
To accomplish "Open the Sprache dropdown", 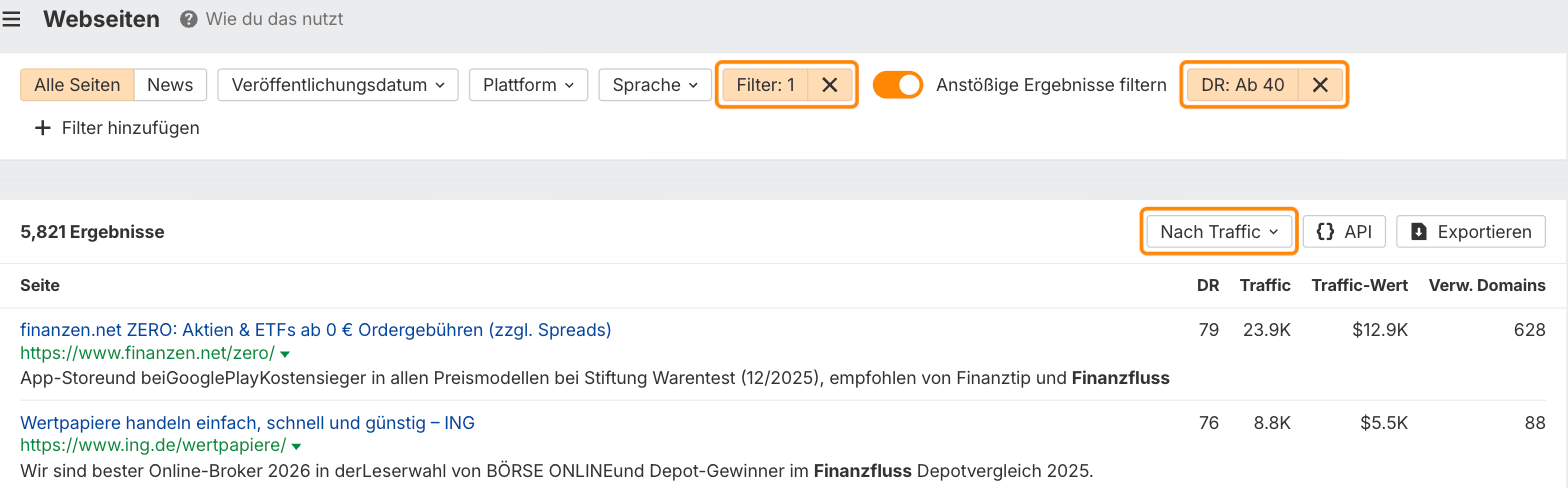I will [x=655, y=85].
